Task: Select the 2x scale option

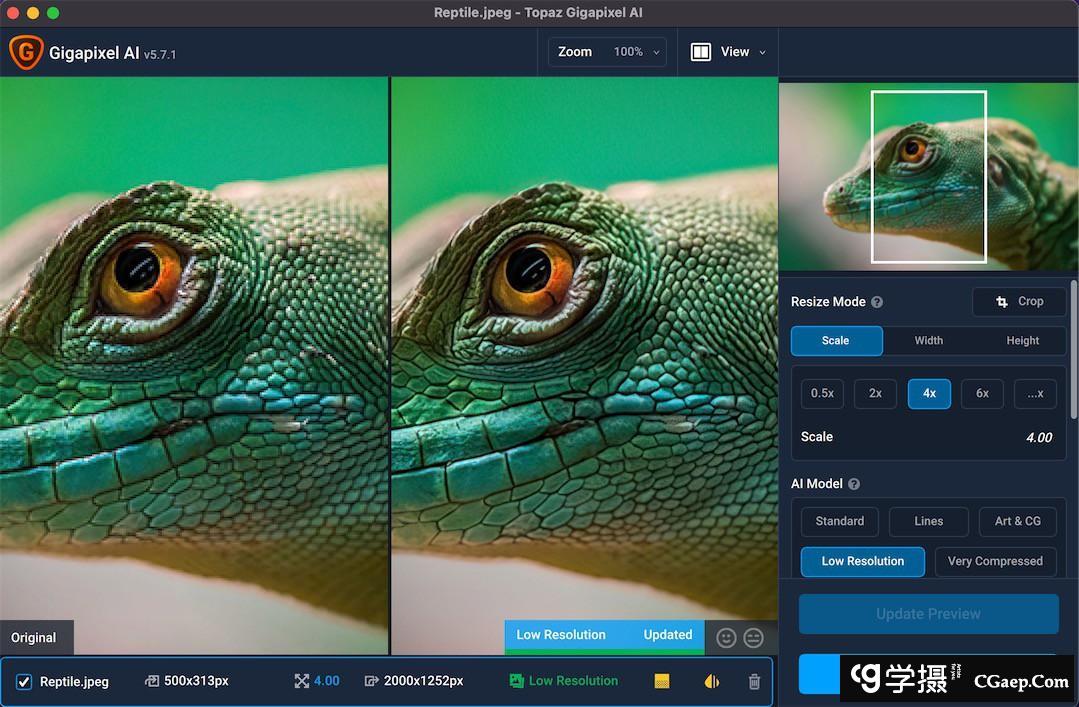Action: coord(875,393)
